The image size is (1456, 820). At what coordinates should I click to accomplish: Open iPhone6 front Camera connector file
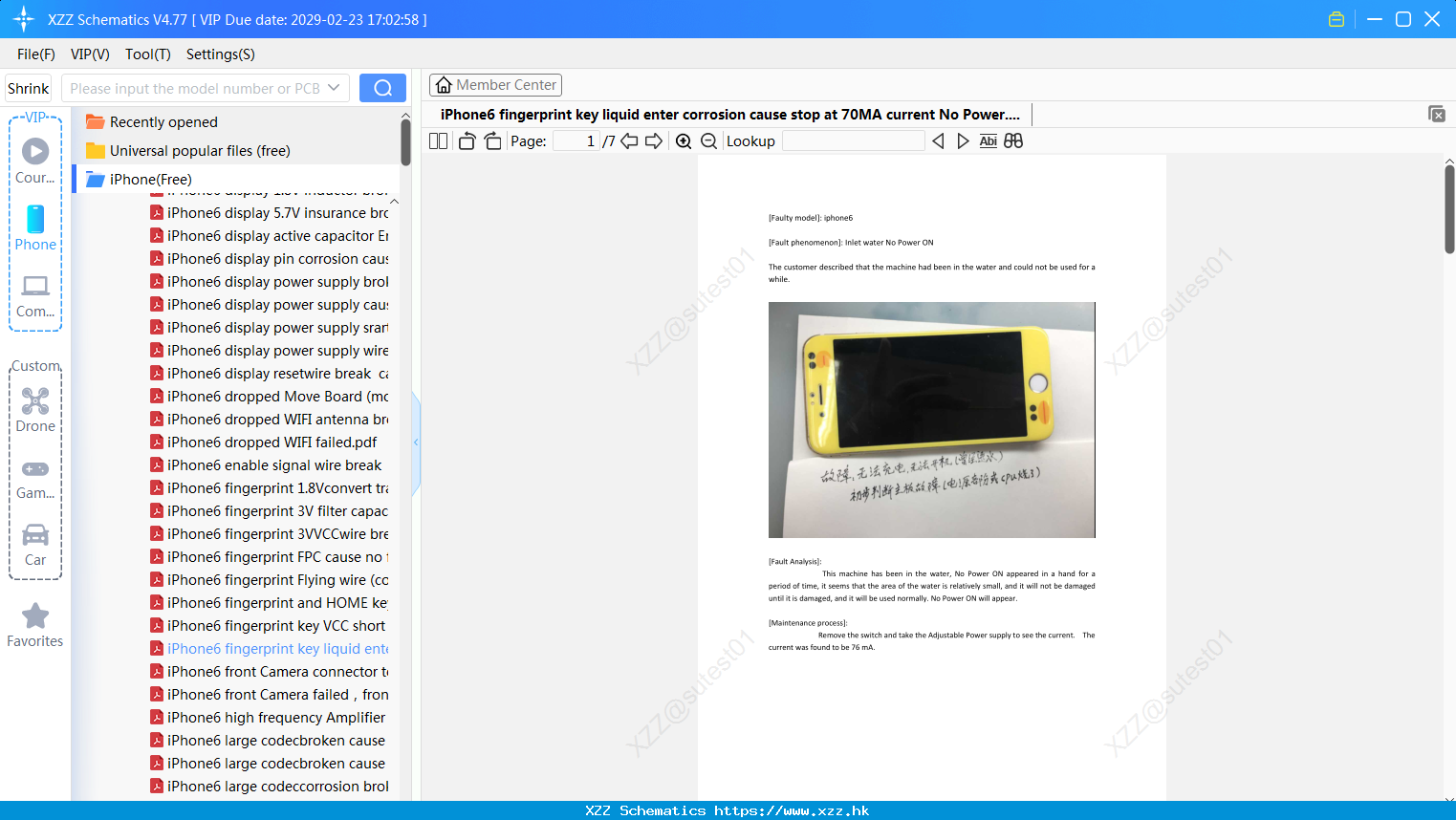pos(270,672)
